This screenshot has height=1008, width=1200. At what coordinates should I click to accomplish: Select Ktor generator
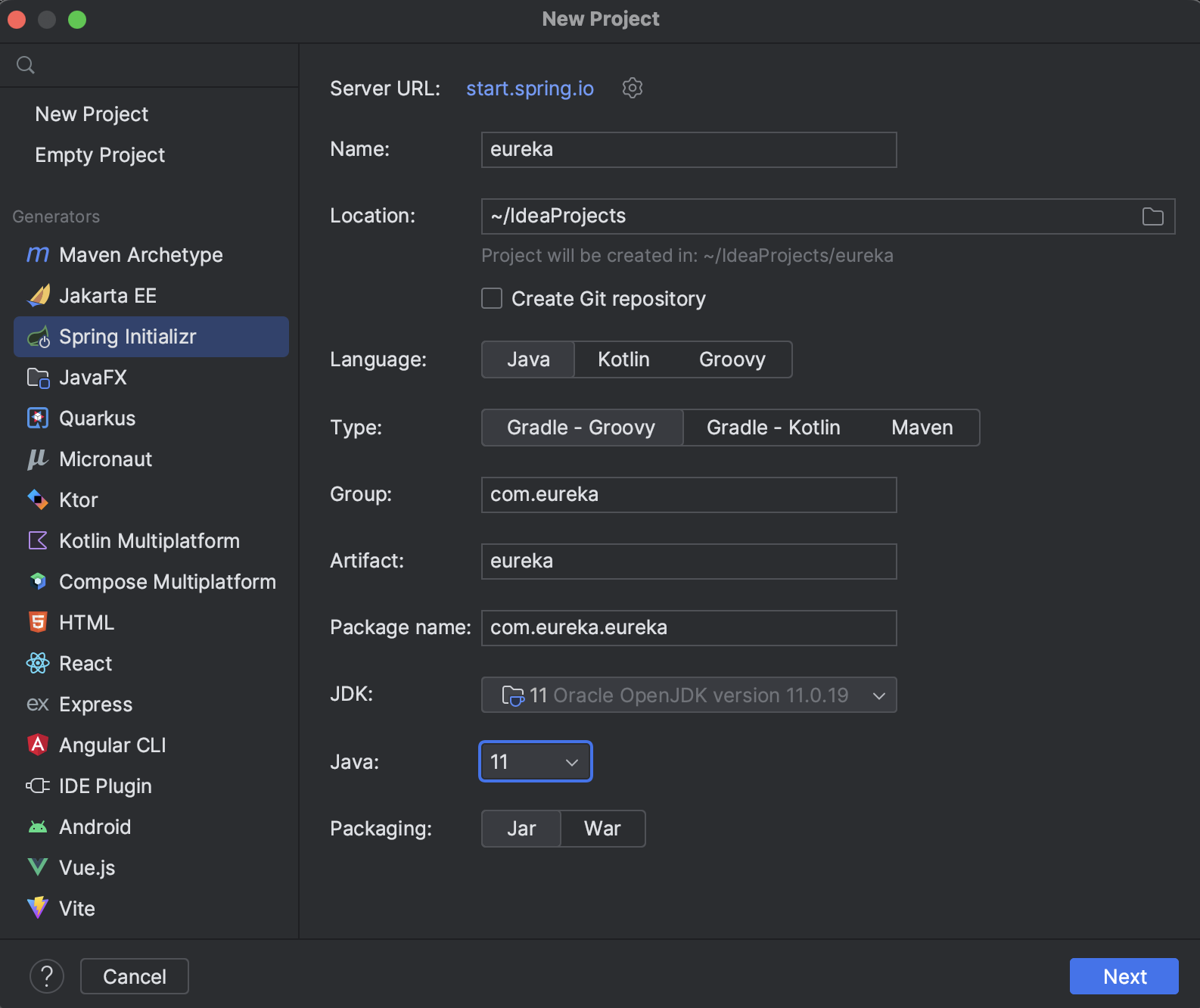pos(151,500)
